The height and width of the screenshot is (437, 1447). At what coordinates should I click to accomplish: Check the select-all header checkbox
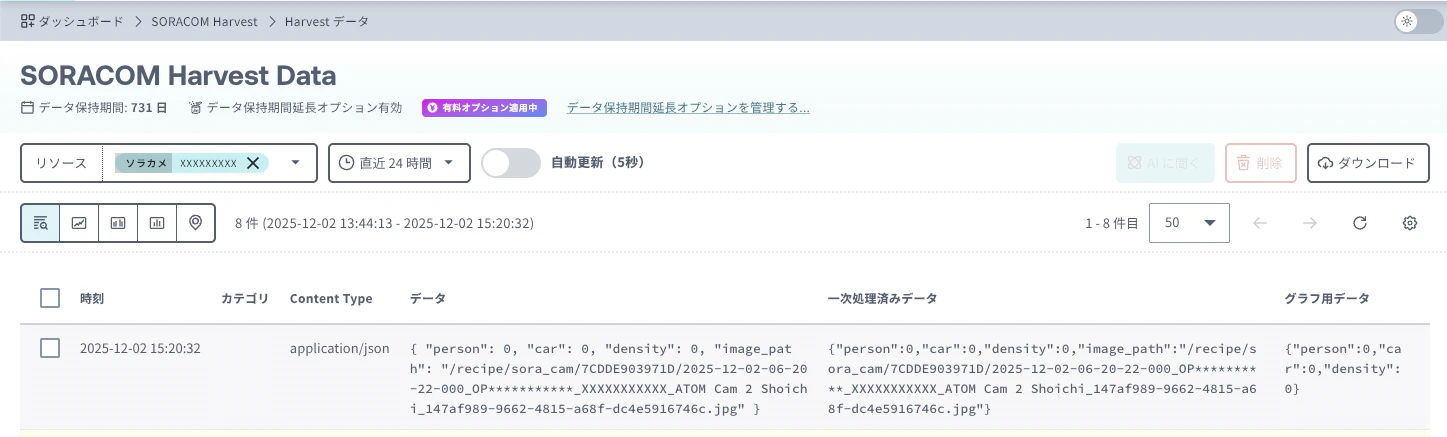pyautogui.click(x=50, y=298)
